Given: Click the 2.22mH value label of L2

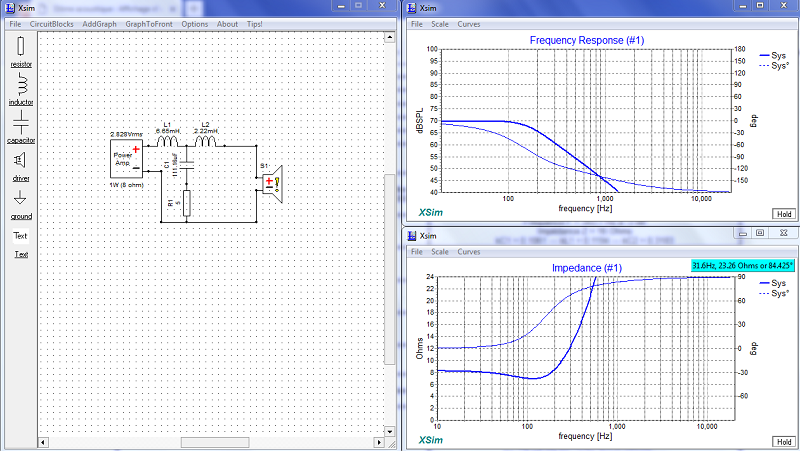Looking at the screenshot, I should click(207, 131).
